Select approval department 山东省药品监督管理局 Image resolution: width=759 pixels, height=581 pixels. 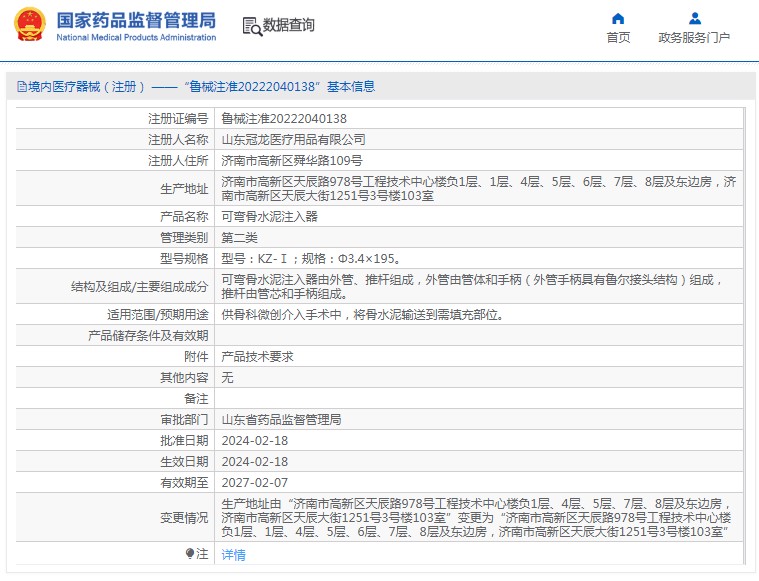(x=281, y=419)
